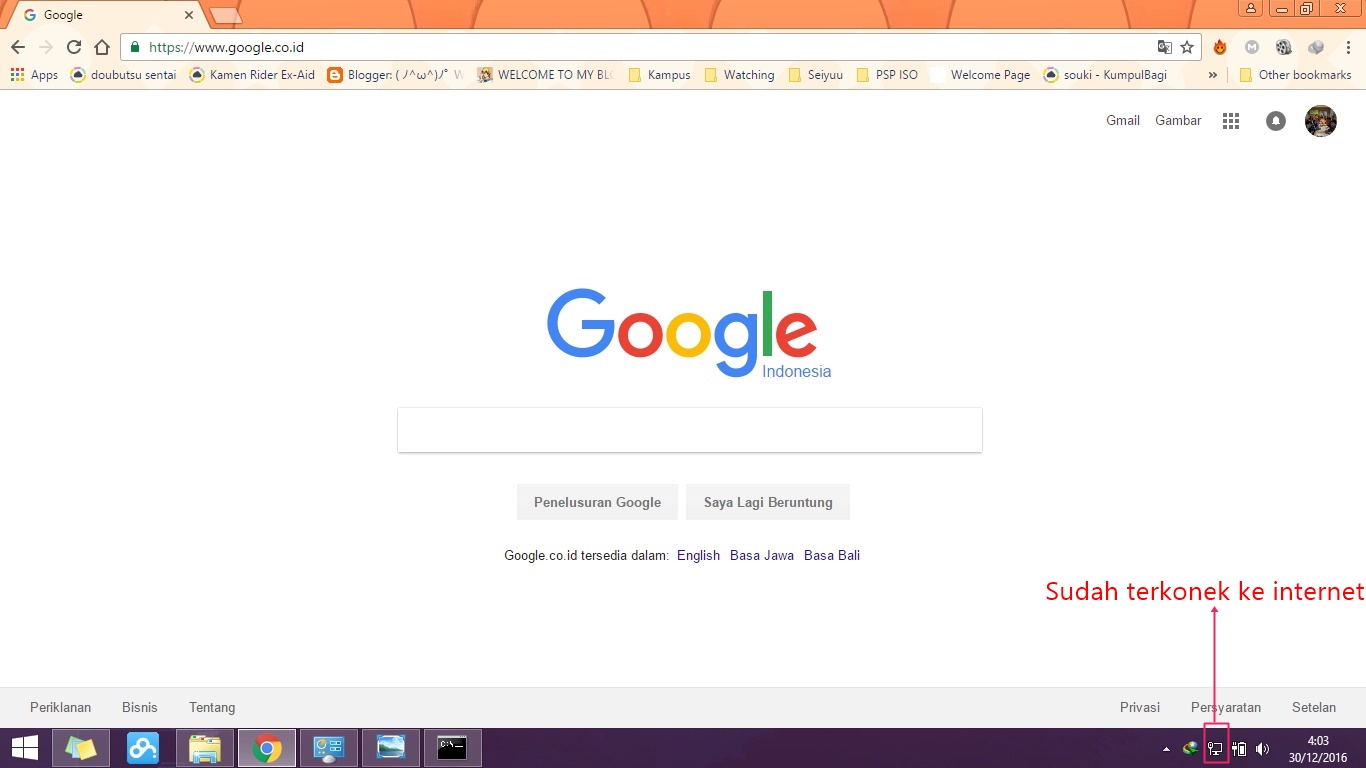This screenshot has width=1366, height=768.
Task: Close the Google tab
Action: [x=189, y=15]
